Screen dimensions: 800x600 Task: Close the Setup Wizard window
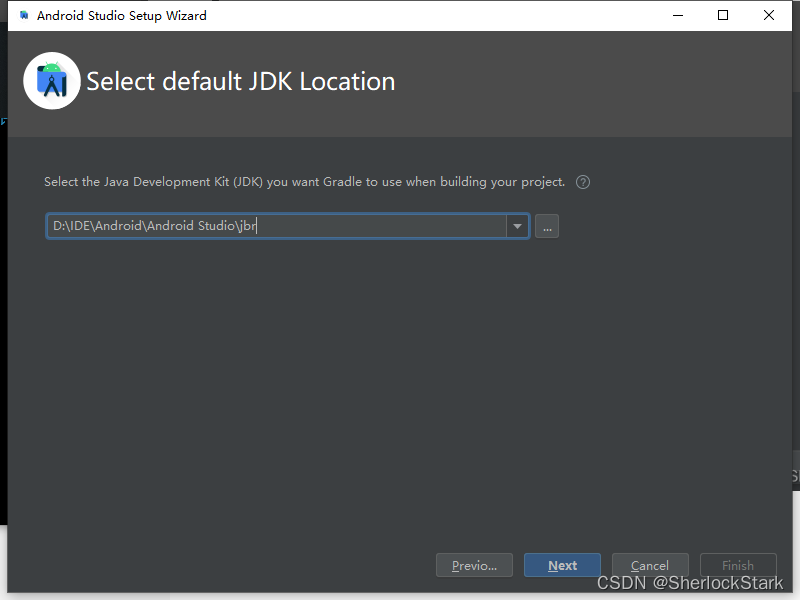[768, 15]
